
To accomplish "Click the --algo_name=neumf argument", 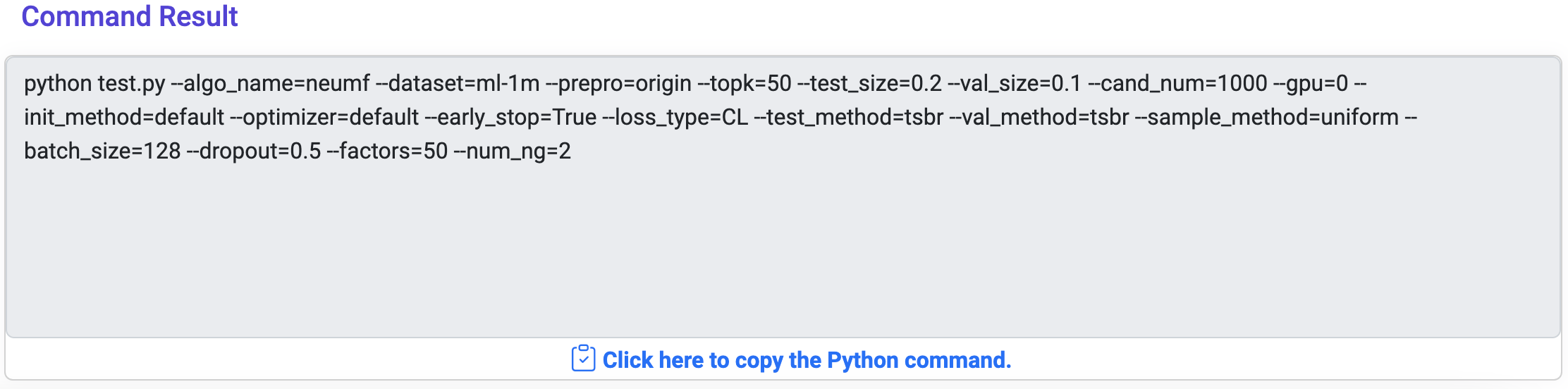I will [x=271, y=84].
